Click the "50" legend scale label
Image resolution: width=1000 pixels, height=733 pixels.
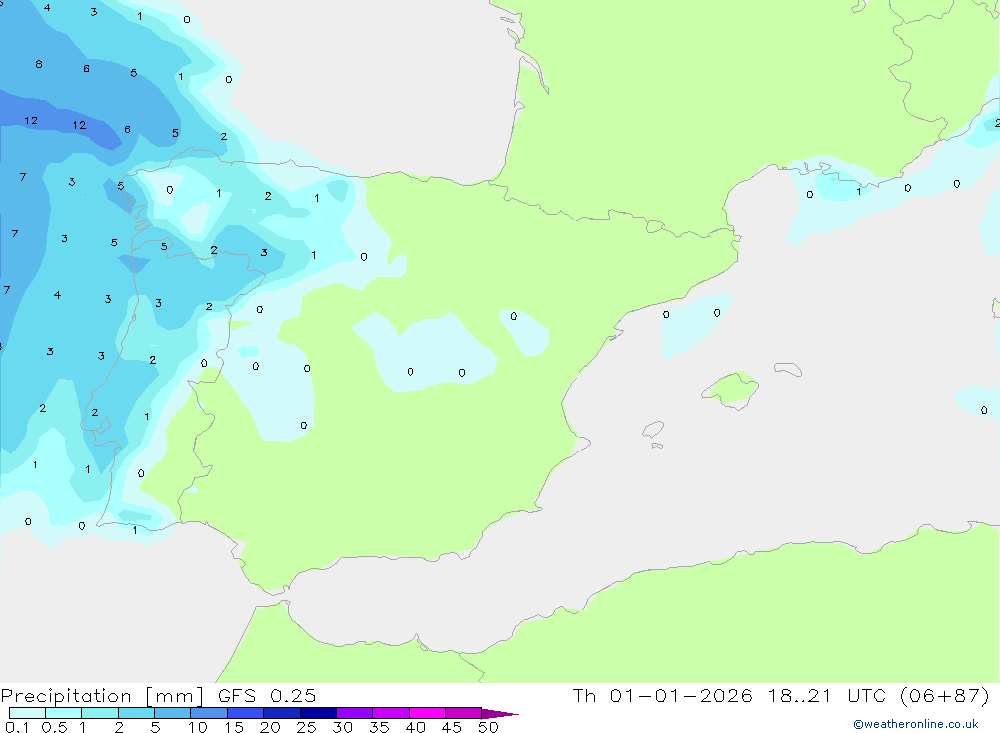[489, 727]
